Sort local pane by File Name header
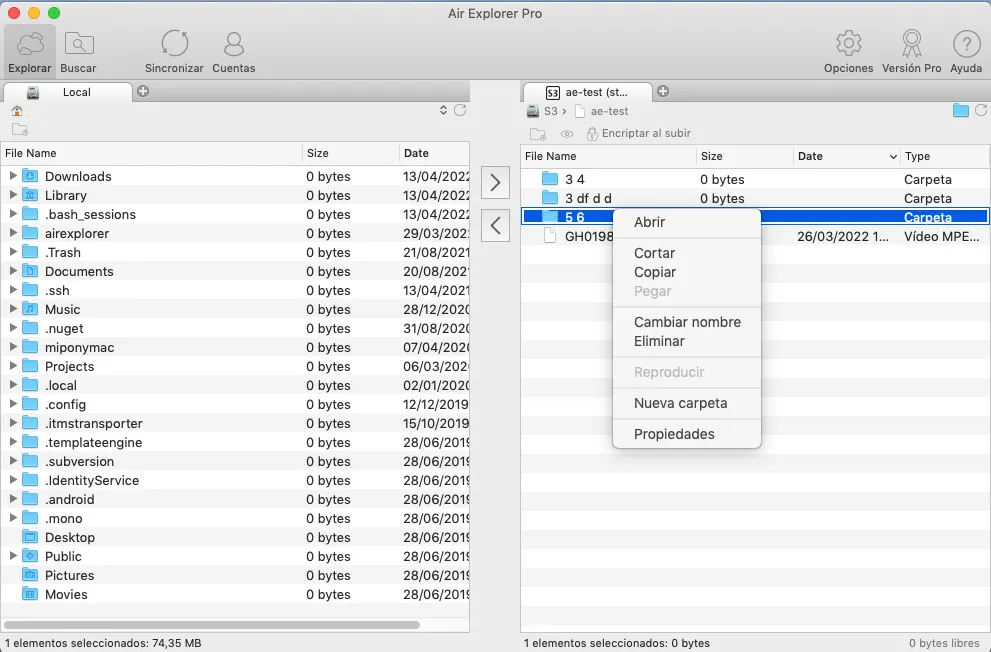 152,153
